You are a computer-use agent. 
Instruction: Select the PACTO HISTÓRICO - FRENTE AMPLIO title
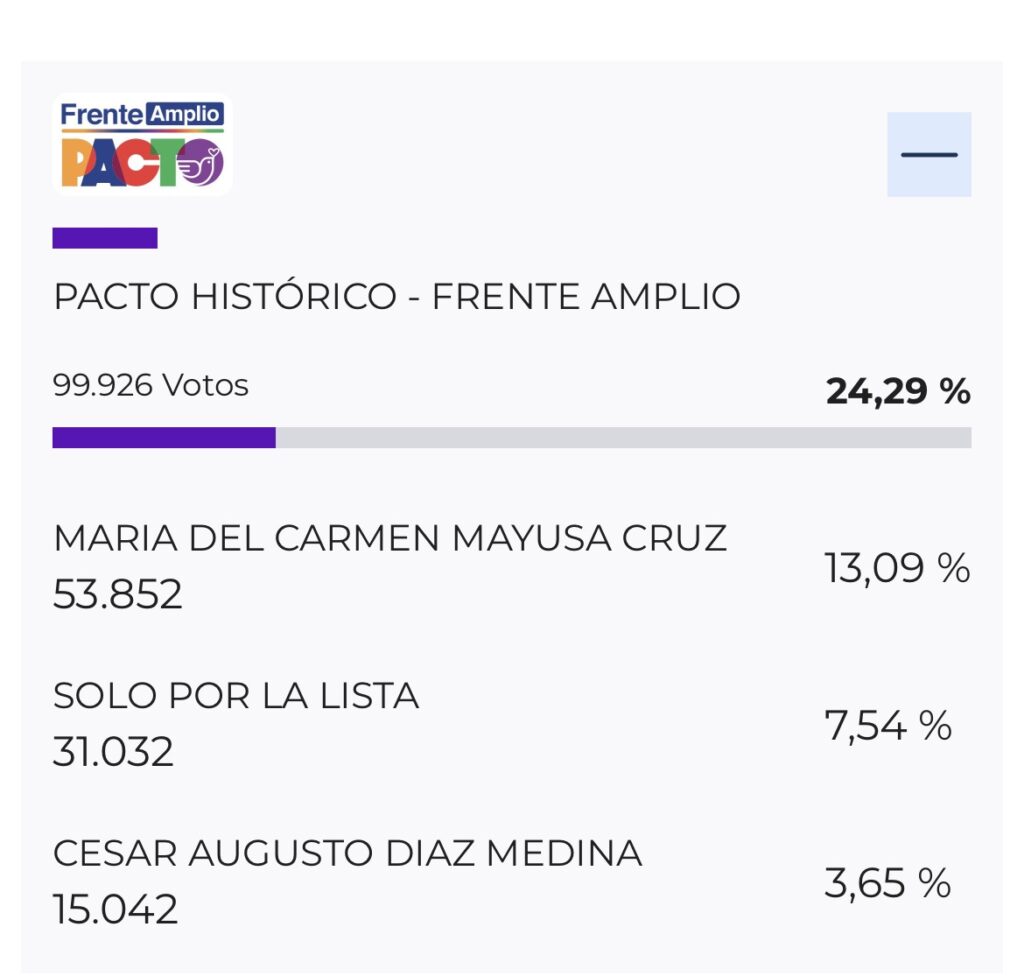point(397,297)
